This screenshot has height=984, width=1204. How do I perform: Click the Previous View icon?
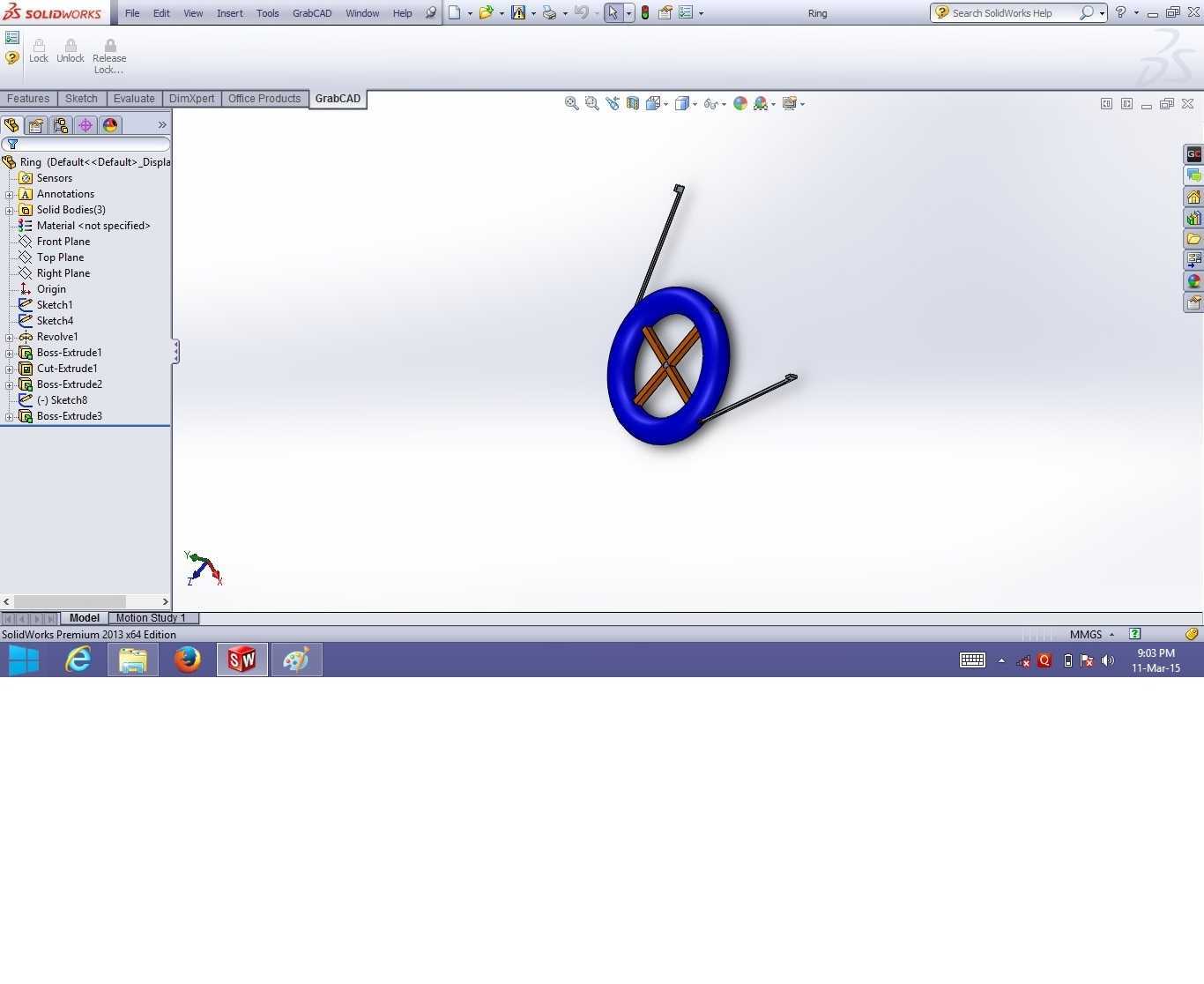(612, 103)
